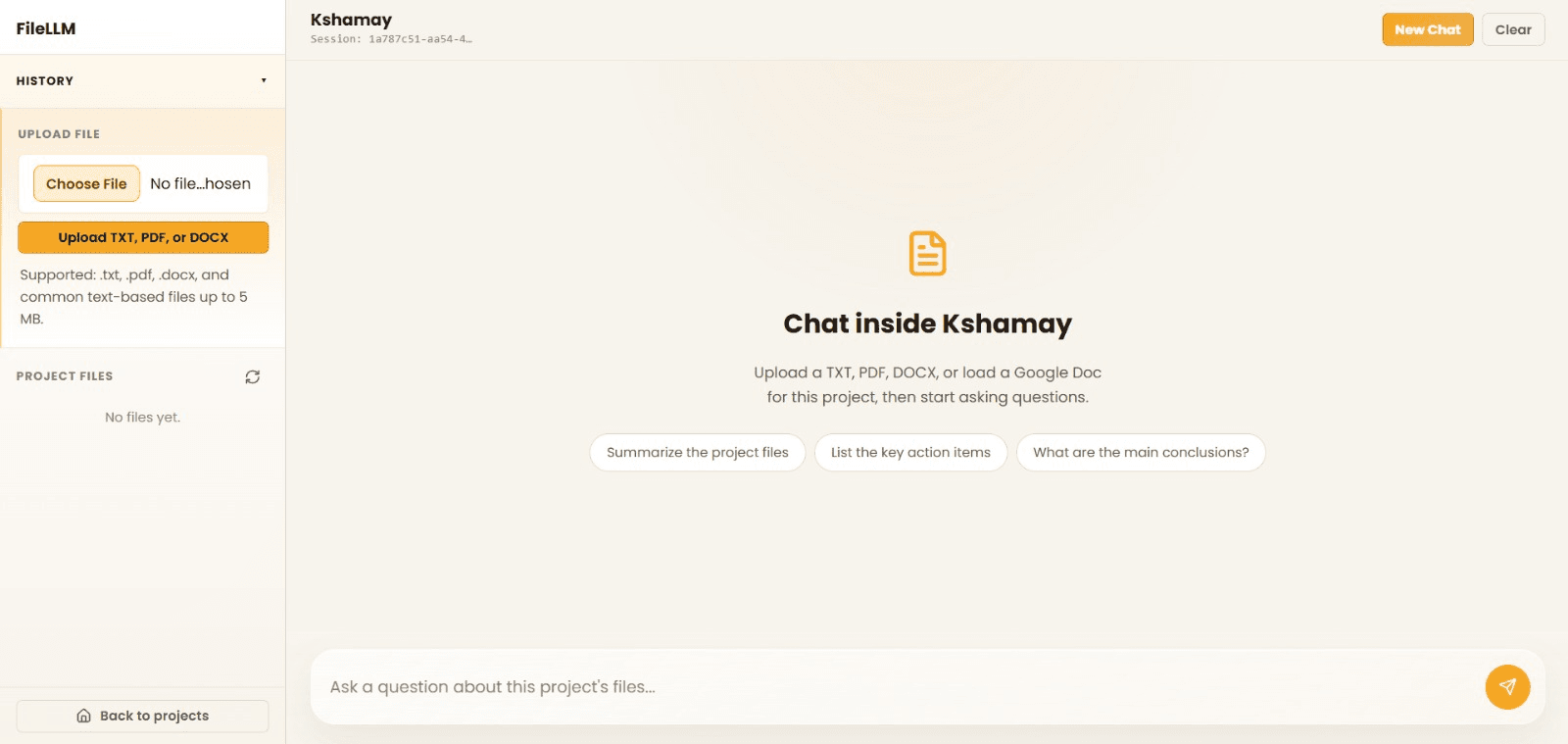Click the FileLLM logo
This screenshot has width=1568, height=744.
46,28
